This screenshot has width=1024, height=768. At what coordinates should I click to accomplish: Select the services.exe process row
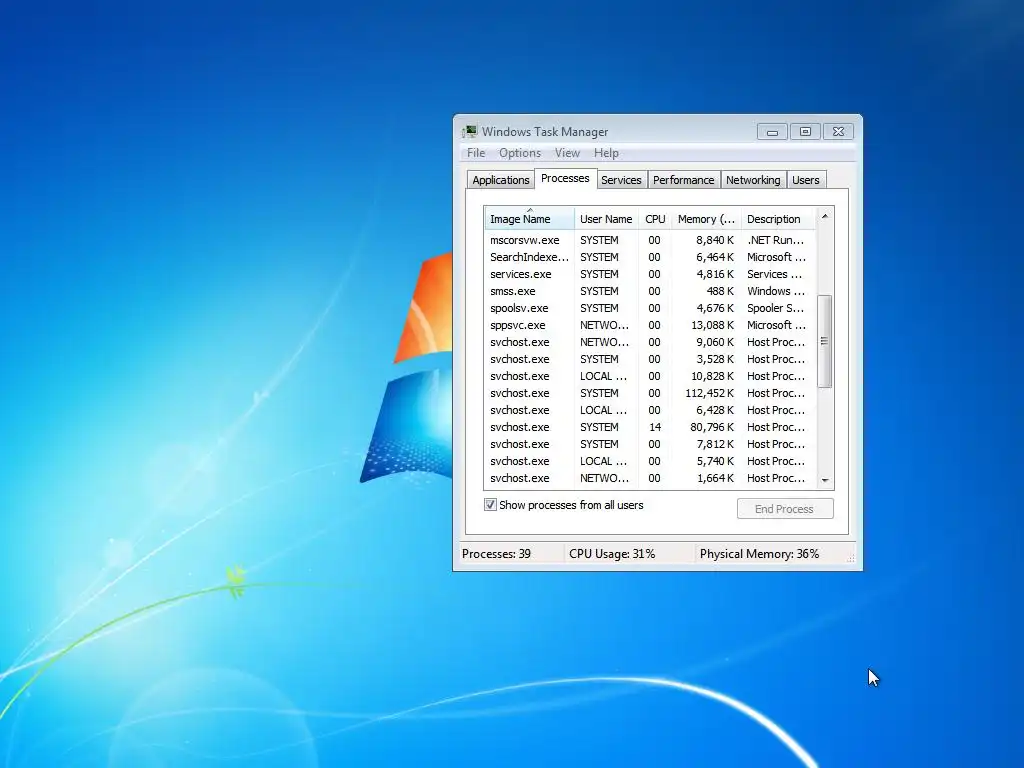coord(650,274)
